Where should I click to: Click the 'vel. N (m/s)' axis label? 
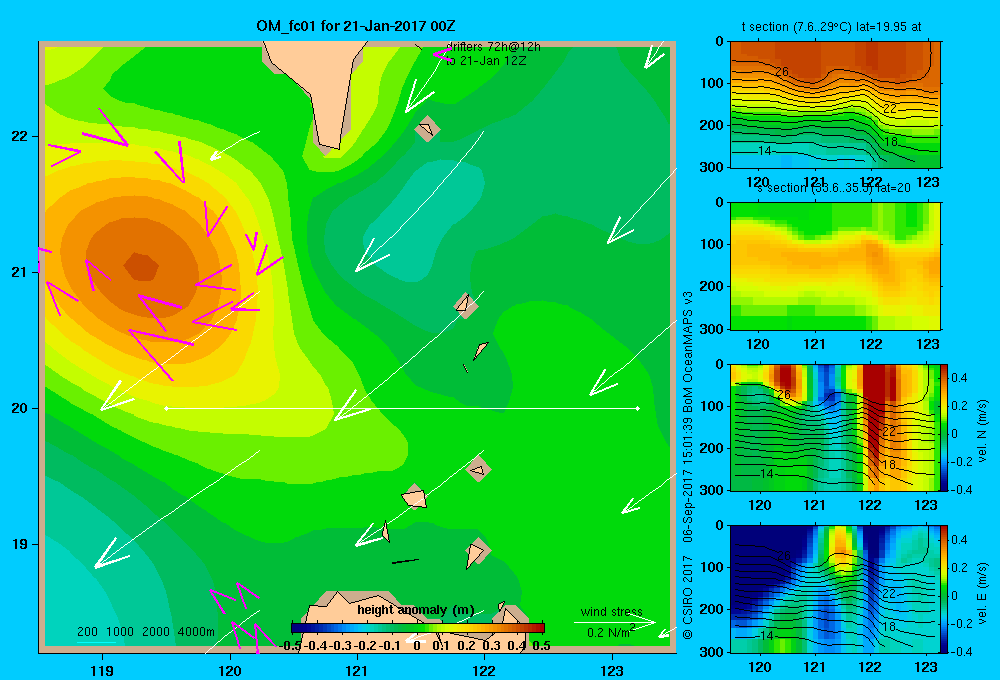point(983,431)
